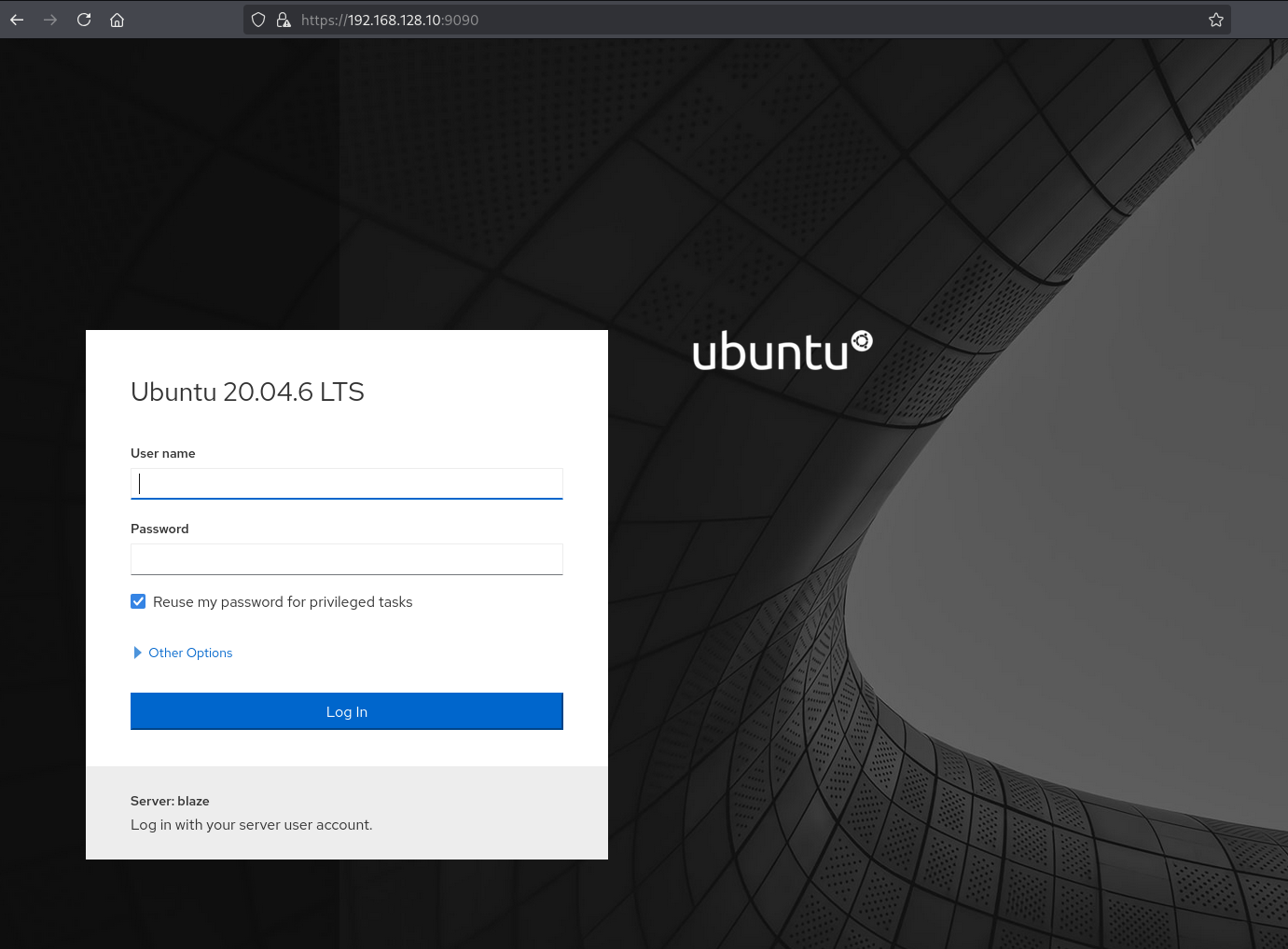
Task: Click the User name label
Action: (163, 453)
